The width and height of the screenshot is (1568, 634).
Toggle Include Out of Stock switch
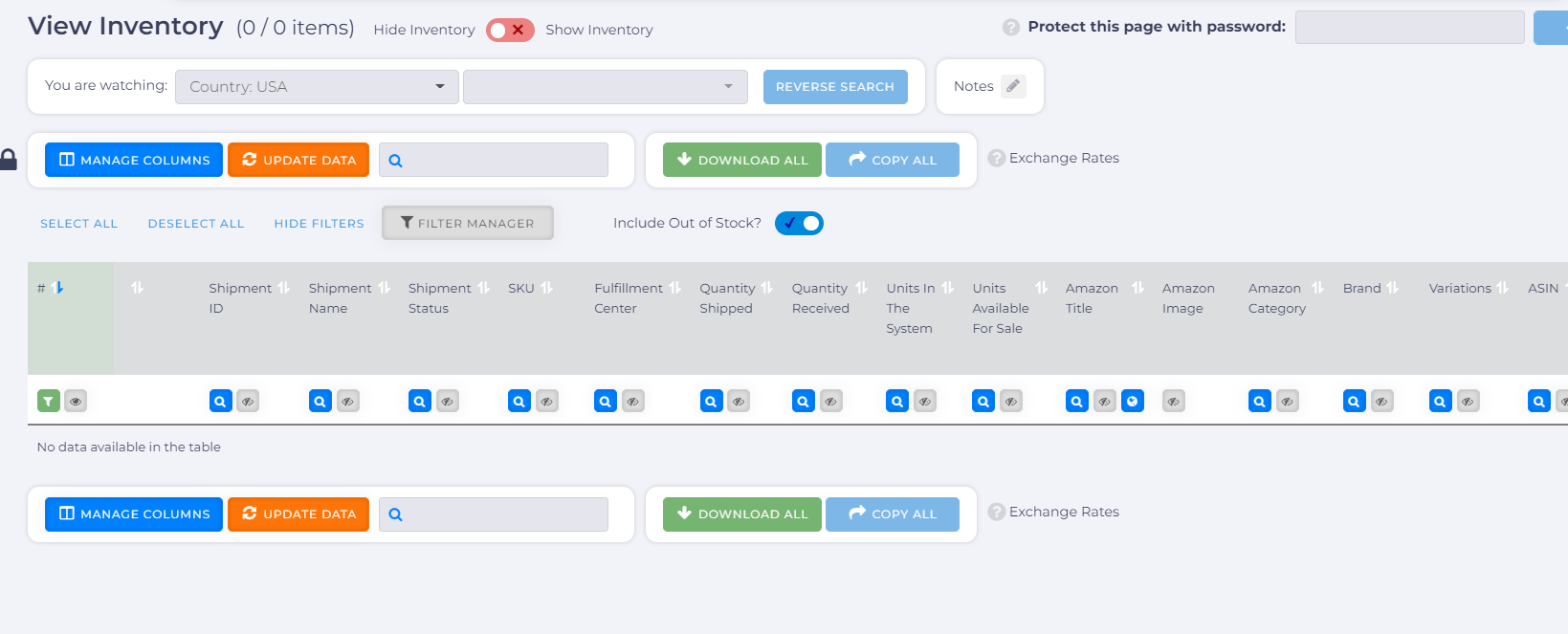799,223
